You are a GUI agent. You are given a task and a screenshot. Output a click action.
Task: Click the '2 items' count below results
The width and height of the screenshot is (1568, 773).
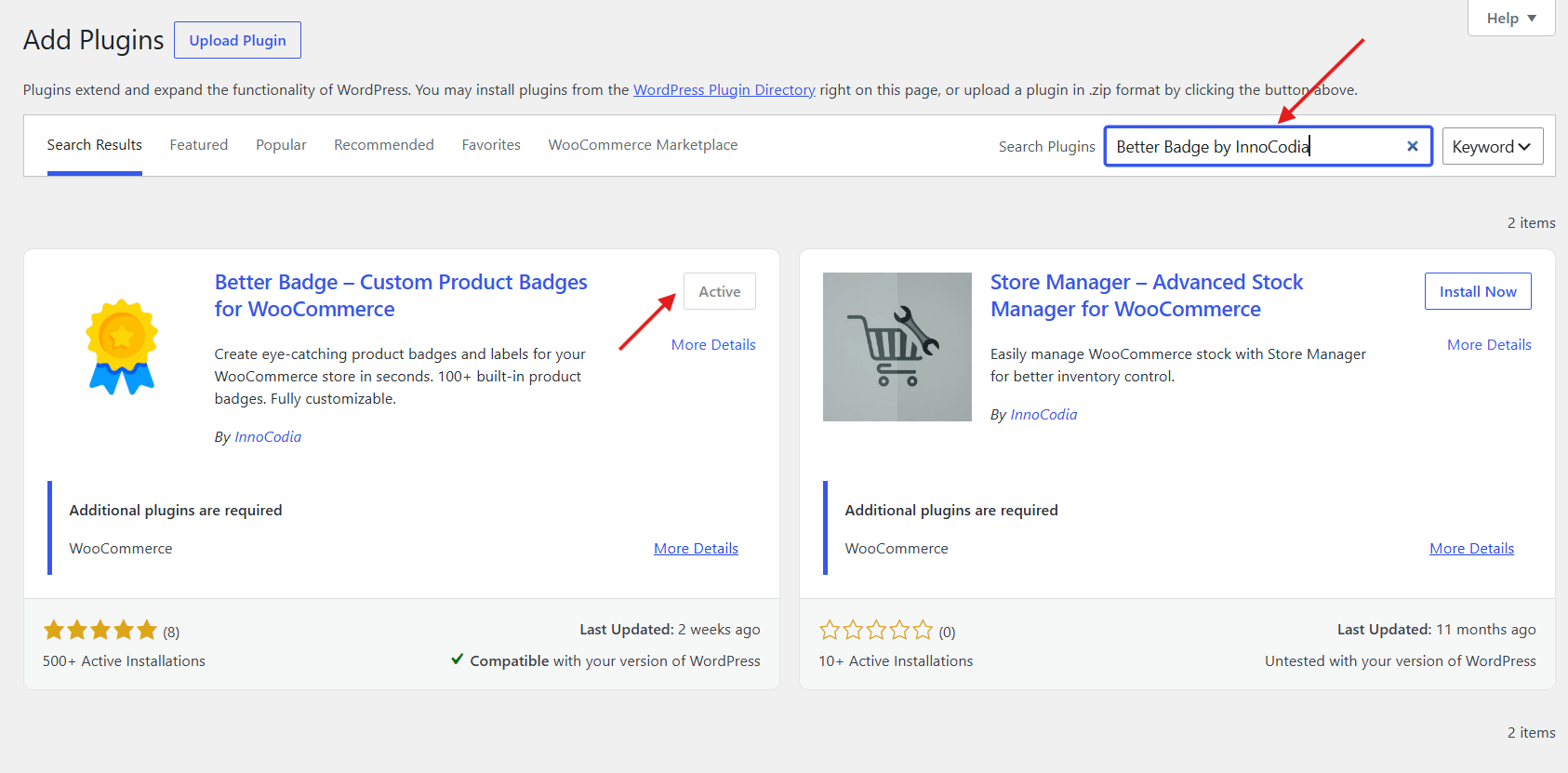(x=1531, y=733)
